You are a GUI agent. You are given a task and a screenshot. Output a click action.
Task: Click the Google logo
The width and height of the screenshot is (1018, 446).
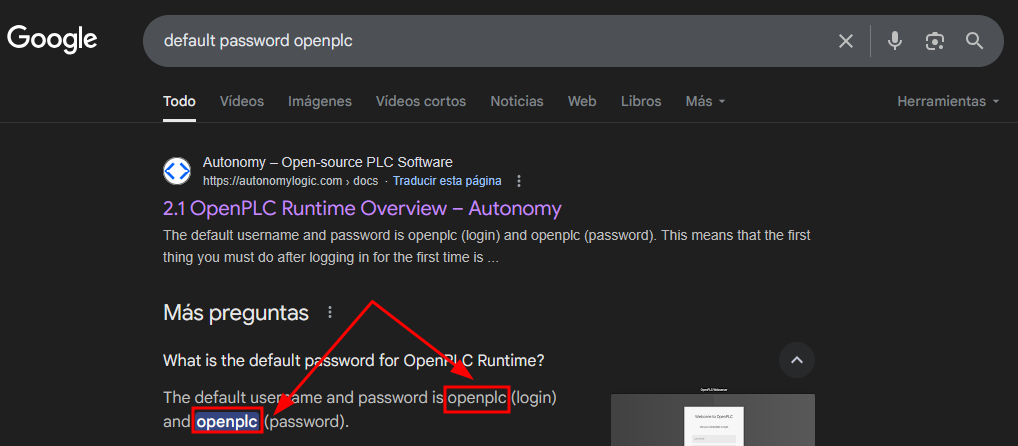(52, 40)
